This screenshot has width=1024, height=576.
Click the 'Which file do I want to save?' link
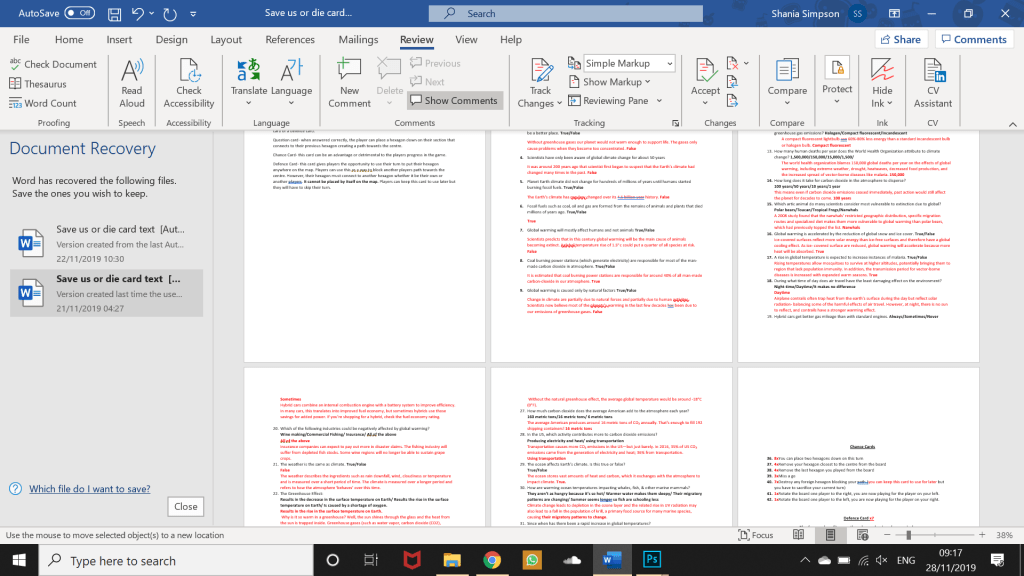click(x=90, y=489)
